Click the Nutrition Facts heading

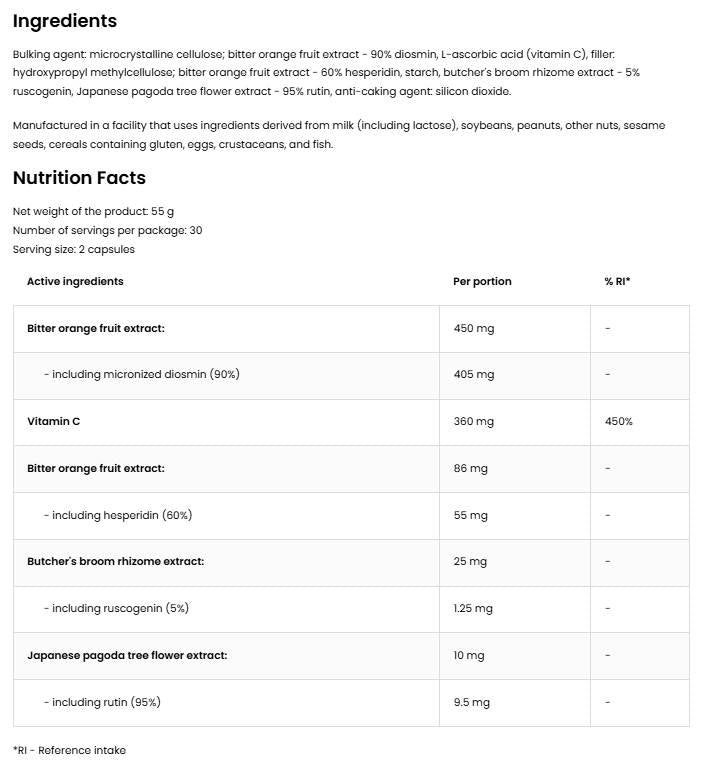click(79, 178)
